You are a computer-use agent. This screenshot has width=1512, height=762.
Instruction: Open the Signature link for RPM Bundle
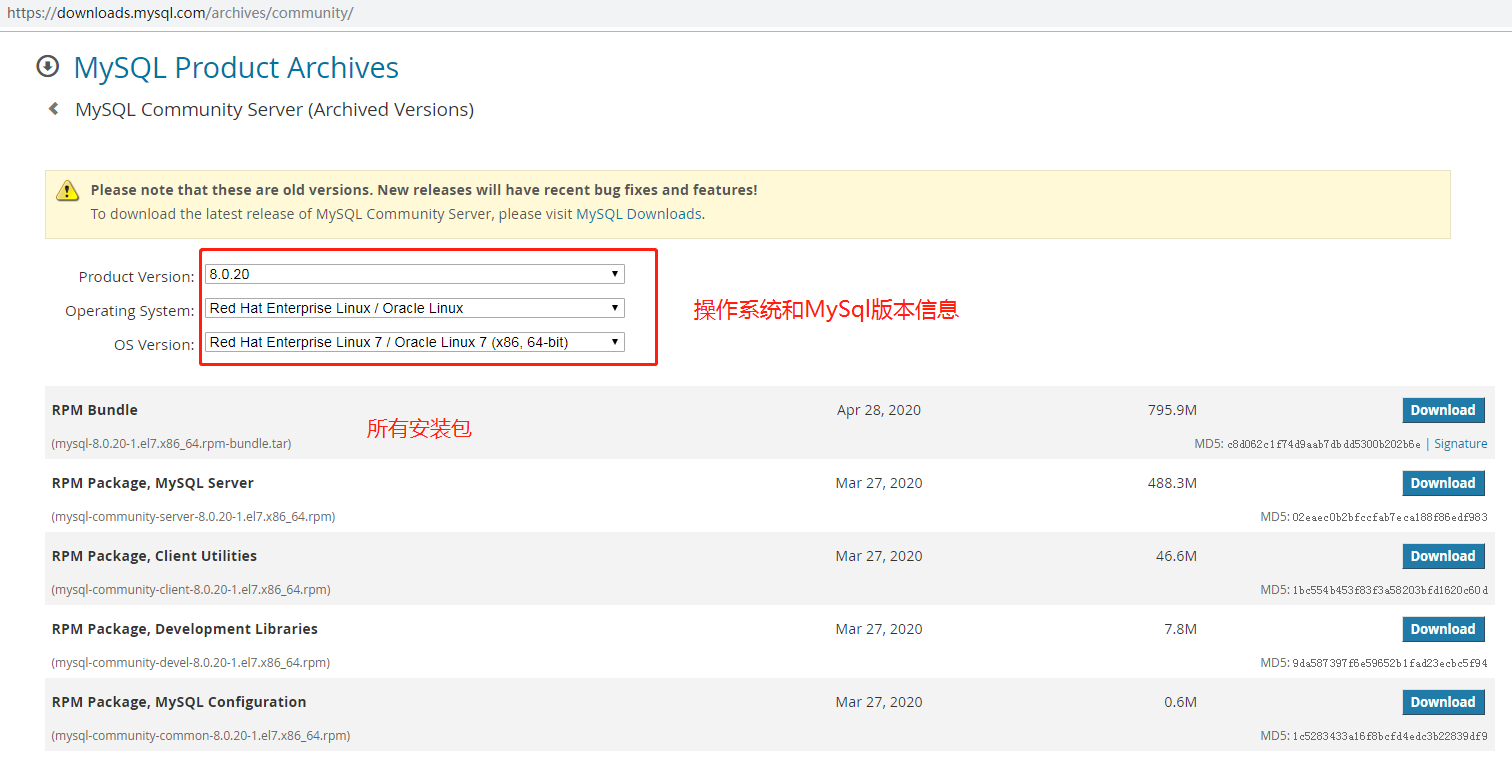1461,444
